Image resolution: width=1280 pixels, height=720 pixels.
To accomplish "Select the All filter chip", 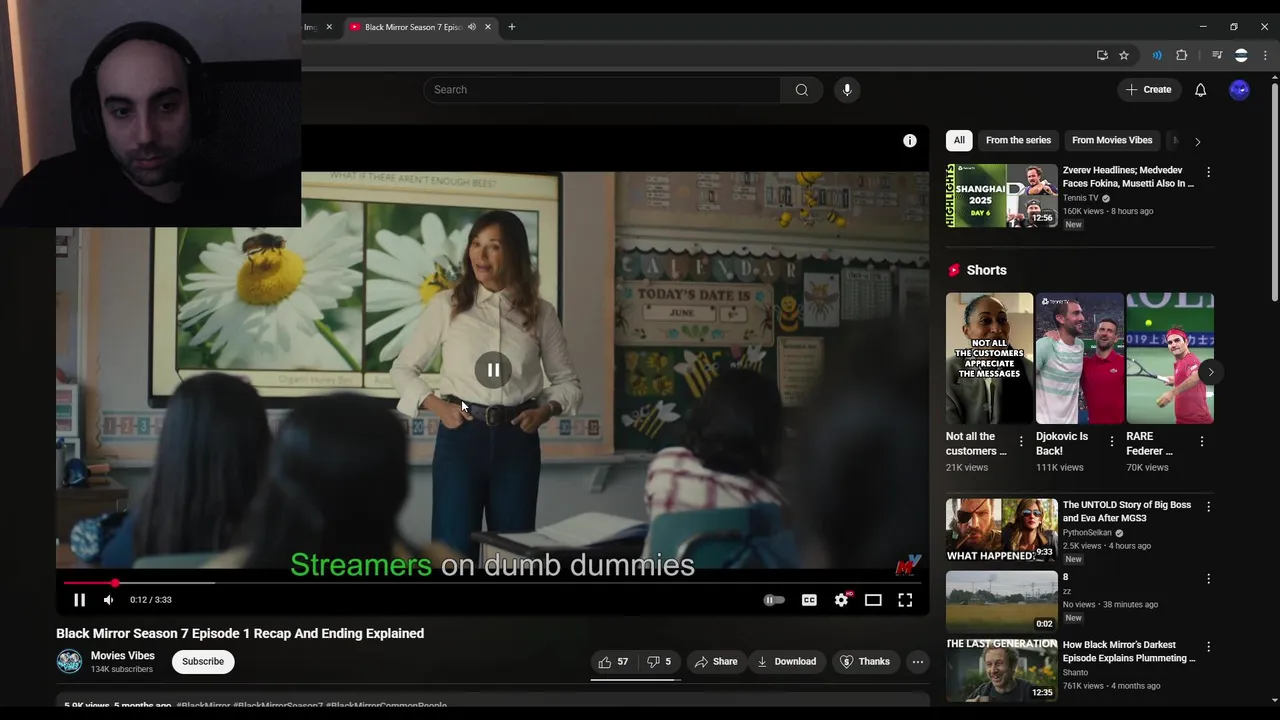I will tap(959, 141).
